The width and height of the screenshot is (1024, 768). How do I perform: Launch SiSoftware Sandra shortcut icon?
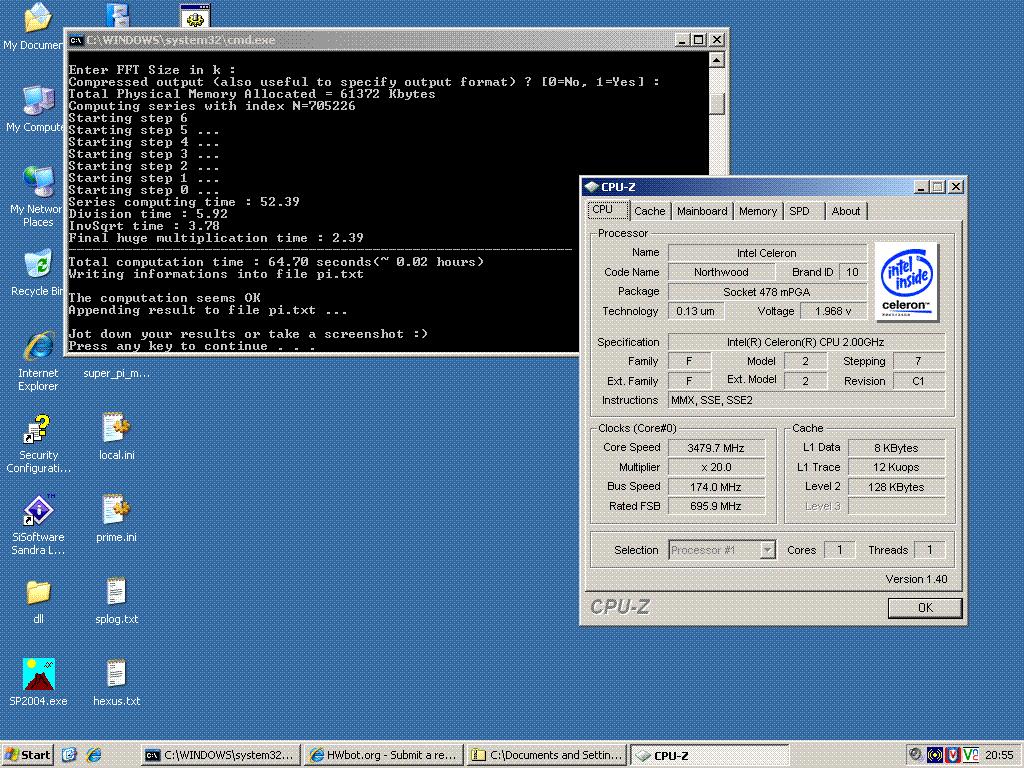pyautogui.click(x=38, y=510)
